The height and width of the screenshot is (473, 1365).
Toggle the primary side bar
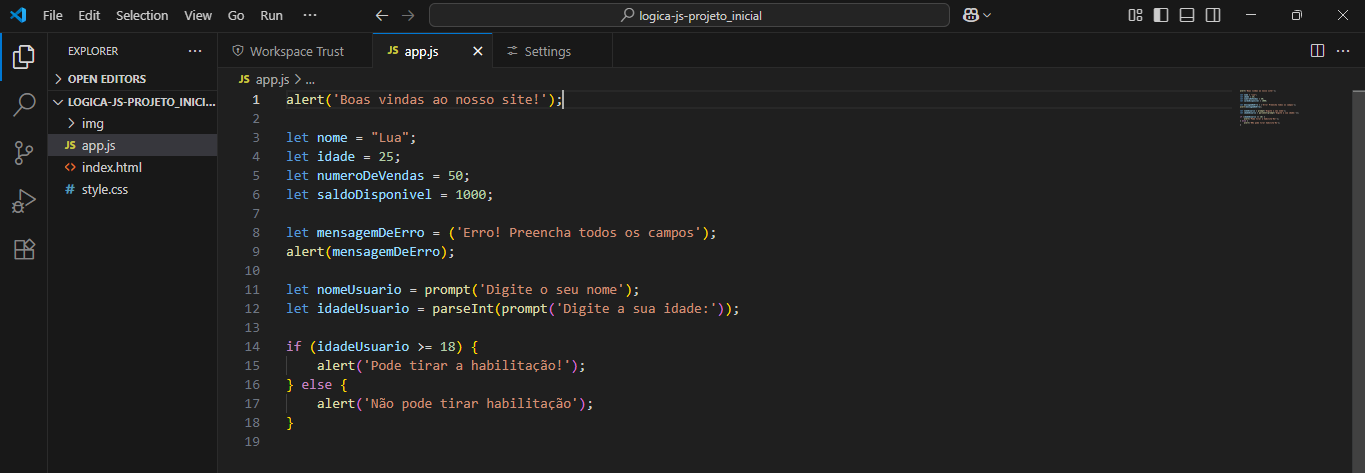click(x=1161, y=15)
